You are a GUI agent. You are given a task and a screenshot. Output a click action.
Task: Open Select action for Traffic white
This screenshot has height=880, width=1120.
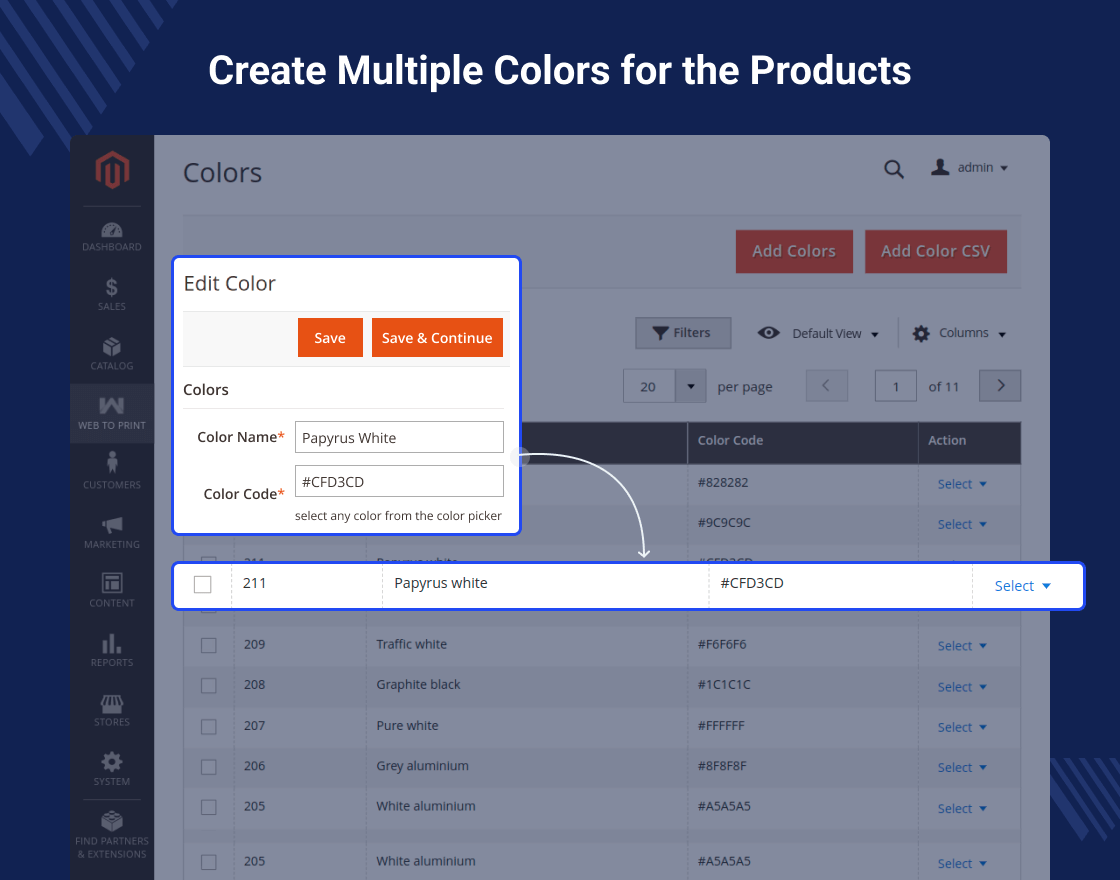click(x=961, y=646)
